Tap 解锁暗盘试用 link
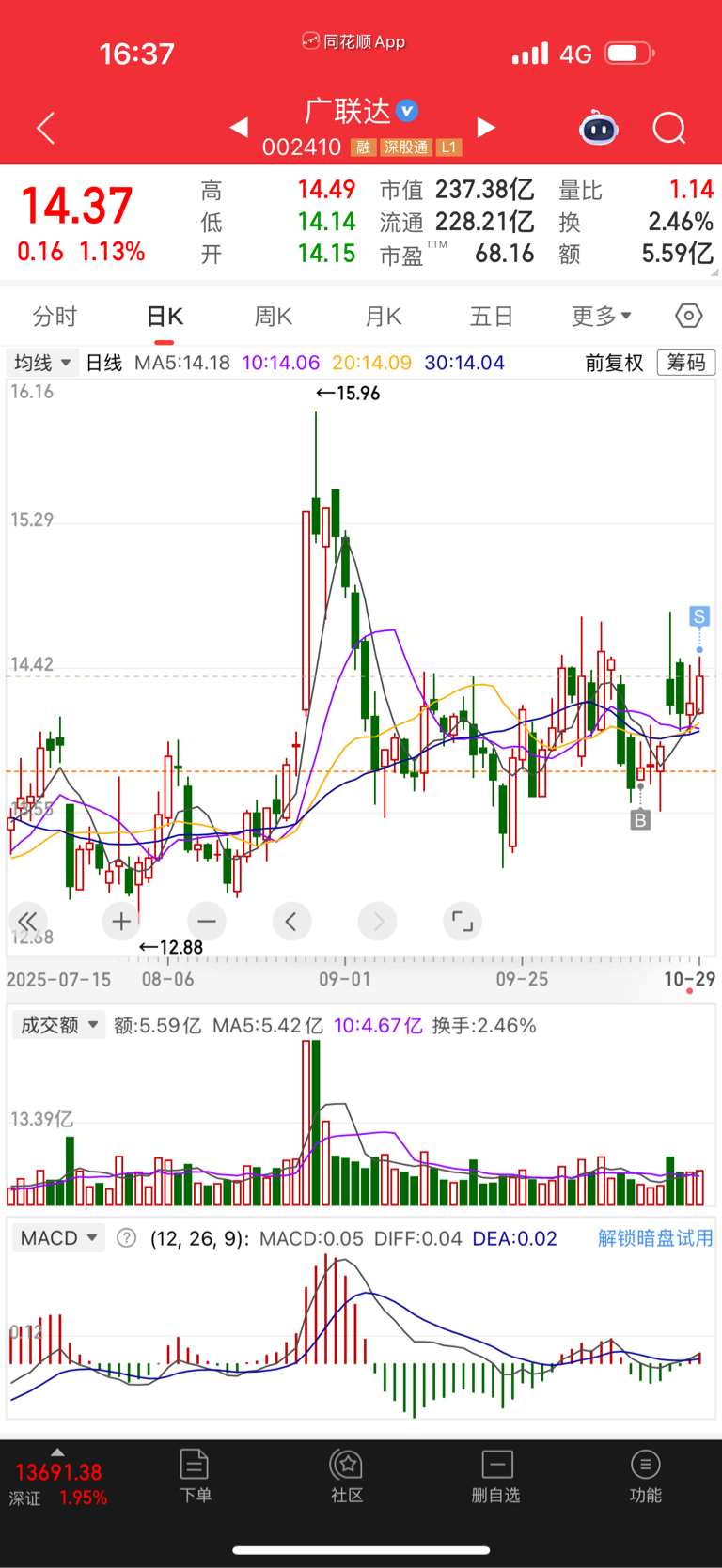The height and width of the screenshot is (1568, 722). coord(655,1238)
